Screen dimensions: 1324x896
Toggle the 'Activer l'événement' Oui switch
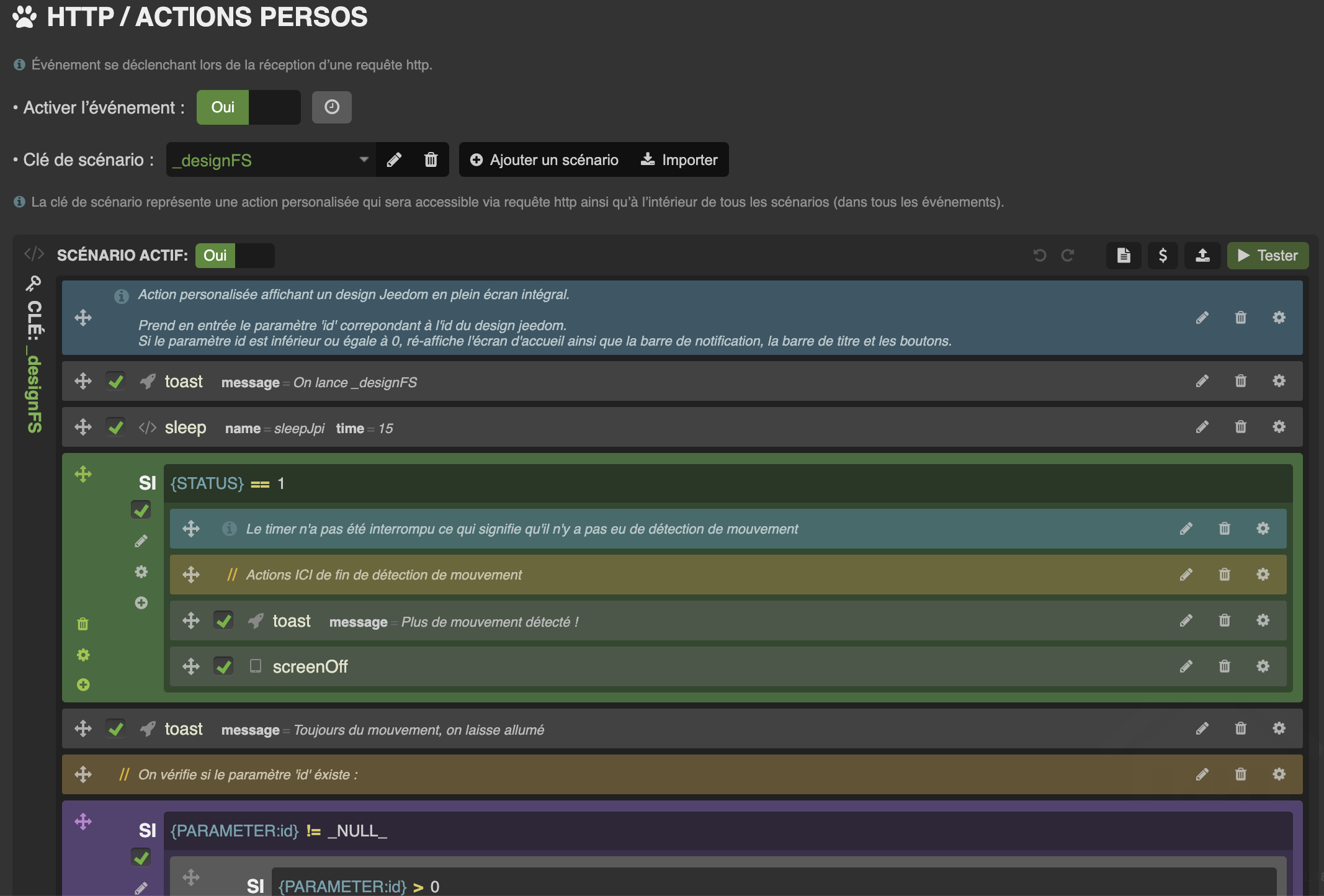click(x=248, y=107)
